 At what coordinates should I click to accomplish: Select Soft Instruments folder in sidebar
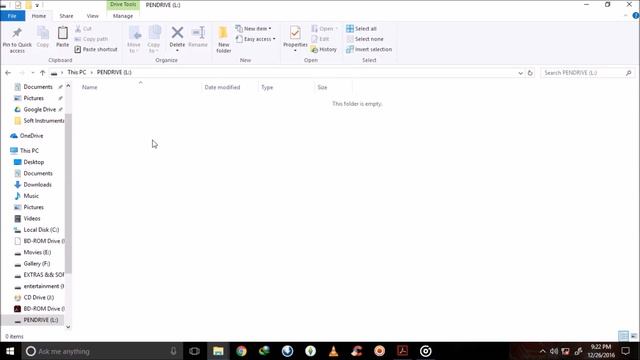point(39,121)
